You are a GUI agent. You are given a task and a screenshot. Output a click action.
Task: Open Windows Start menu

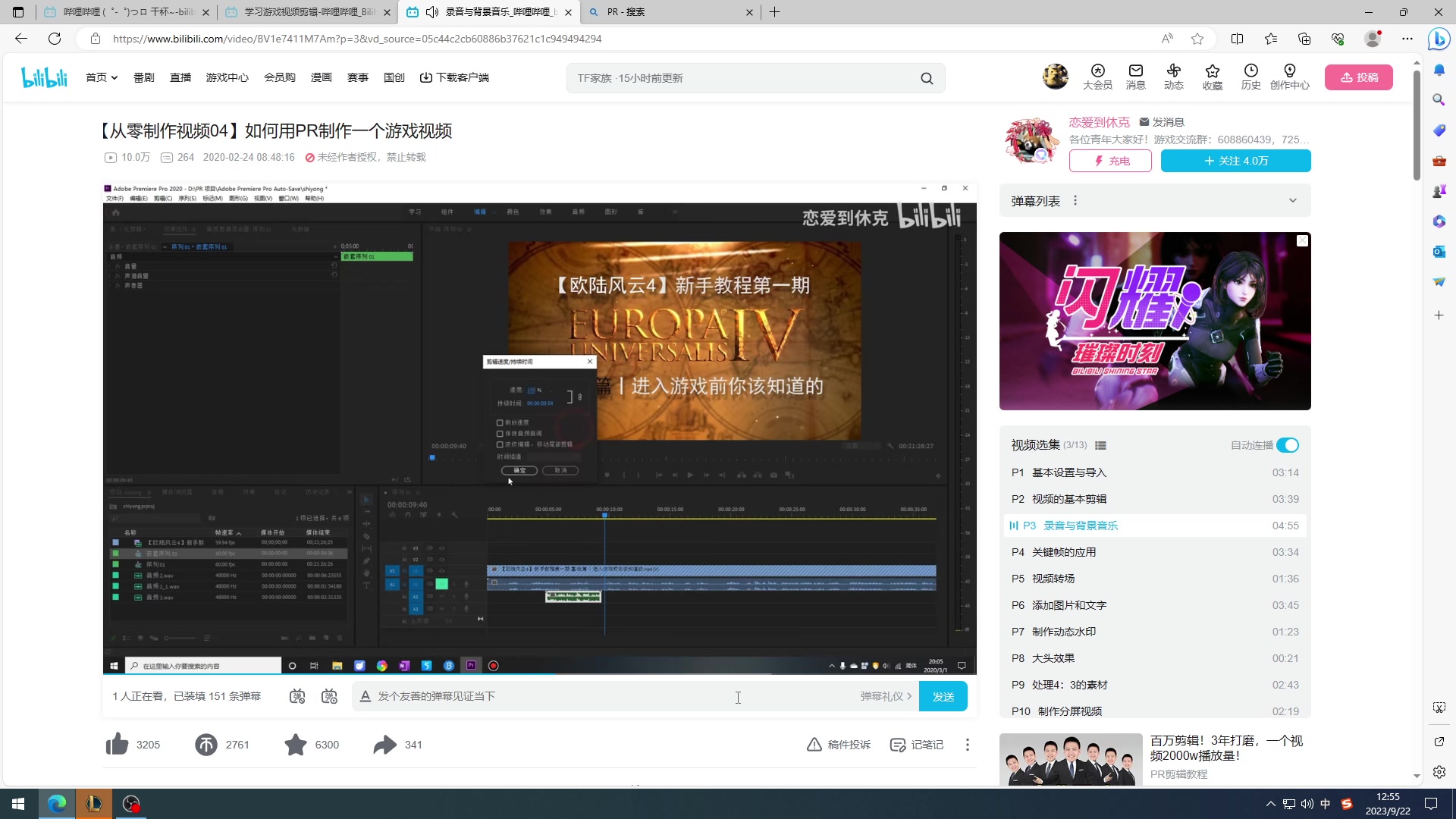18,804
